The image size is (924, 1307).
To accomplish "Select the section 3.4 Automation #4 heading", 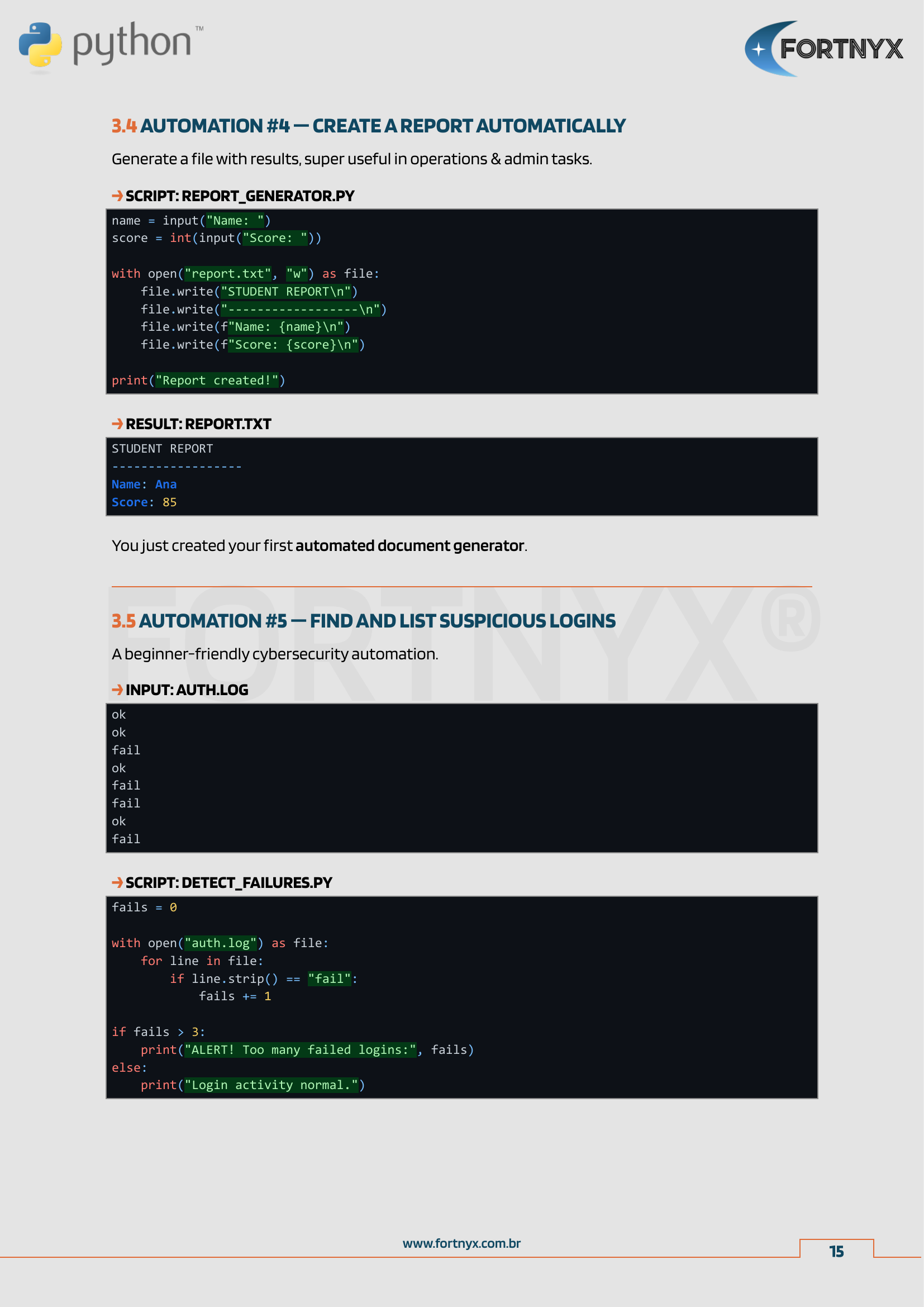I will pos(368,126).
